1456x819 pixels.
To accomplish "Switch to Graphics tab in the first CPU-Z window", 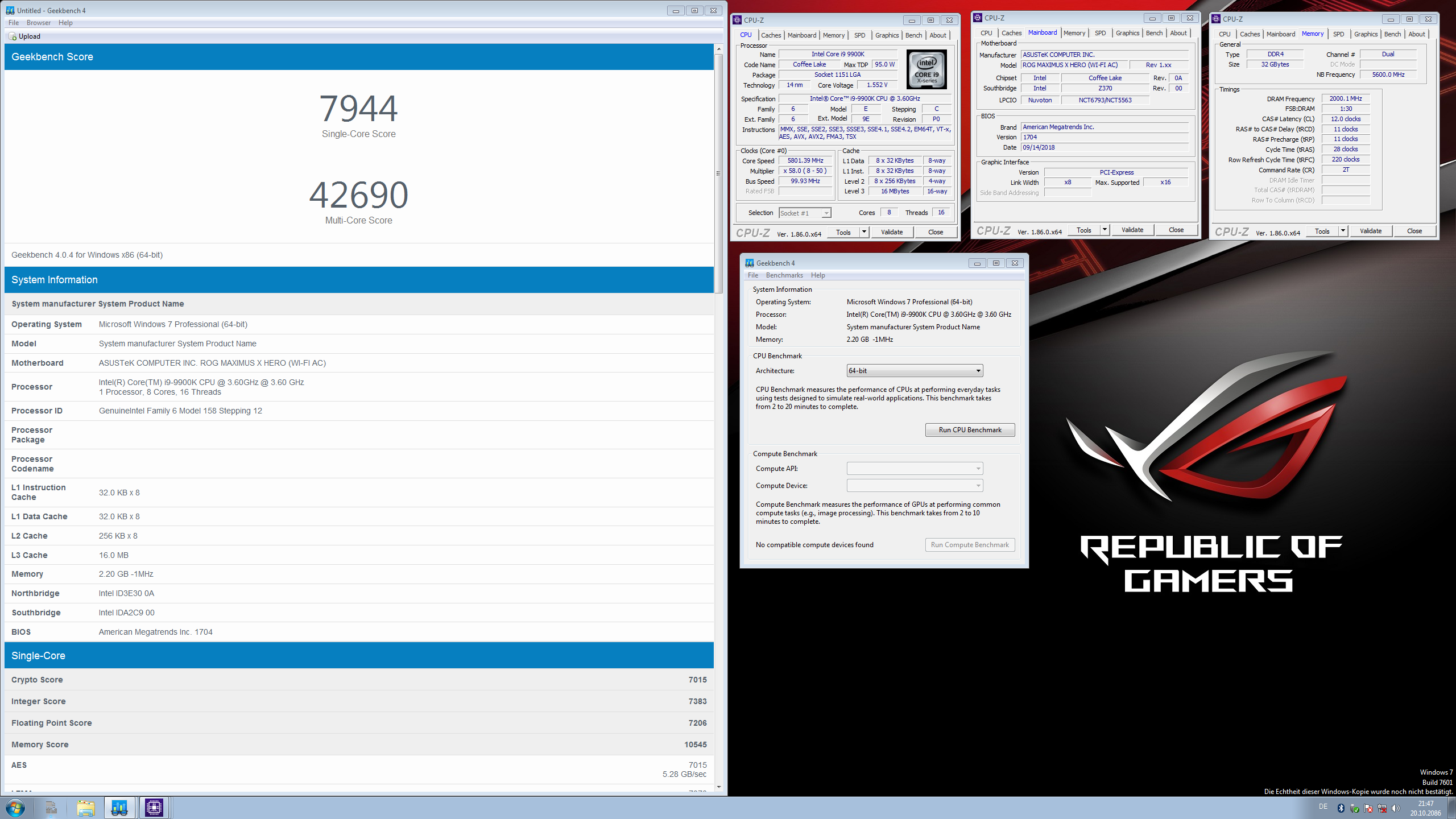I will (x=887, y=35).
